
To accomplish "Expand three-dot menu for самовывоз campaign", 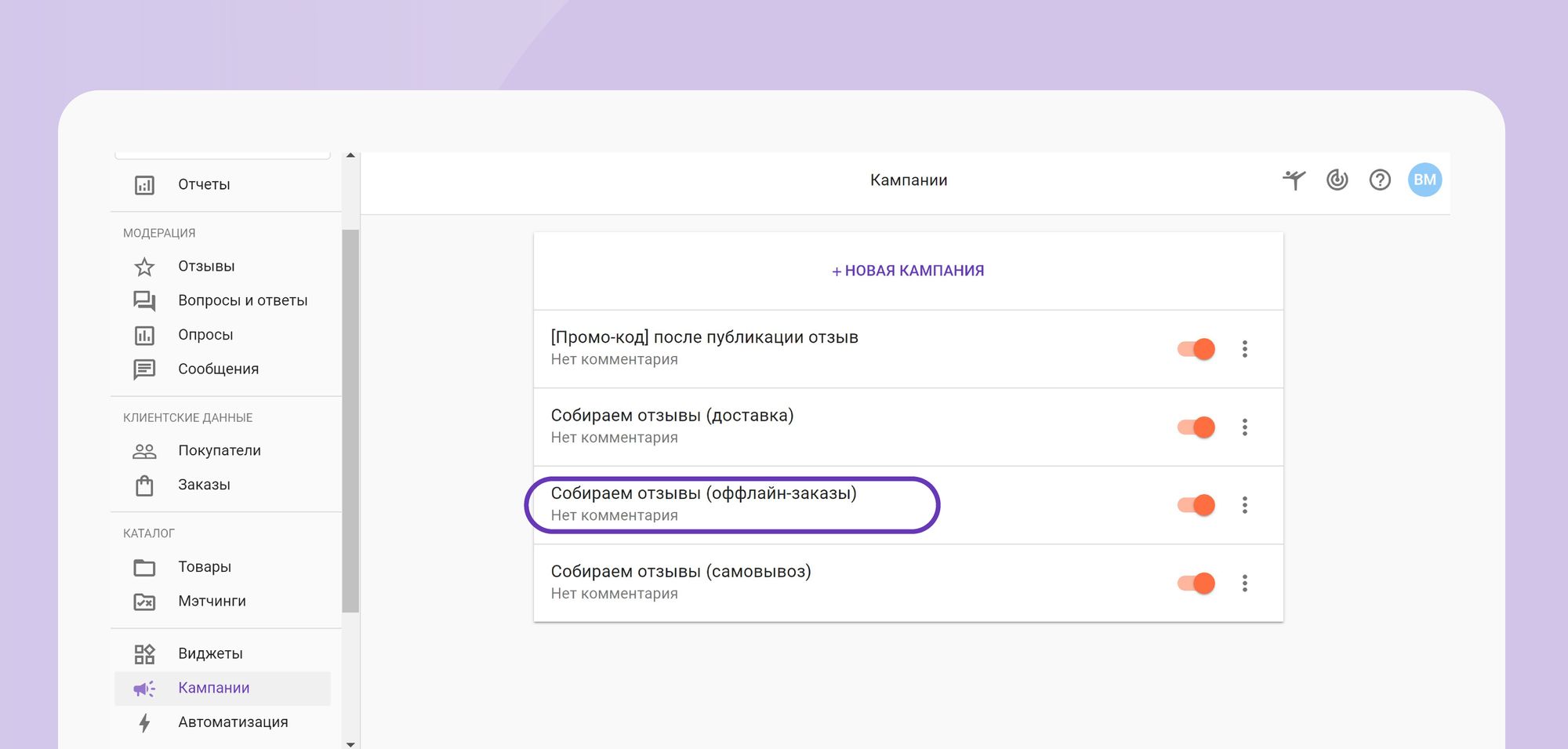I will [x=1244, y=584].
